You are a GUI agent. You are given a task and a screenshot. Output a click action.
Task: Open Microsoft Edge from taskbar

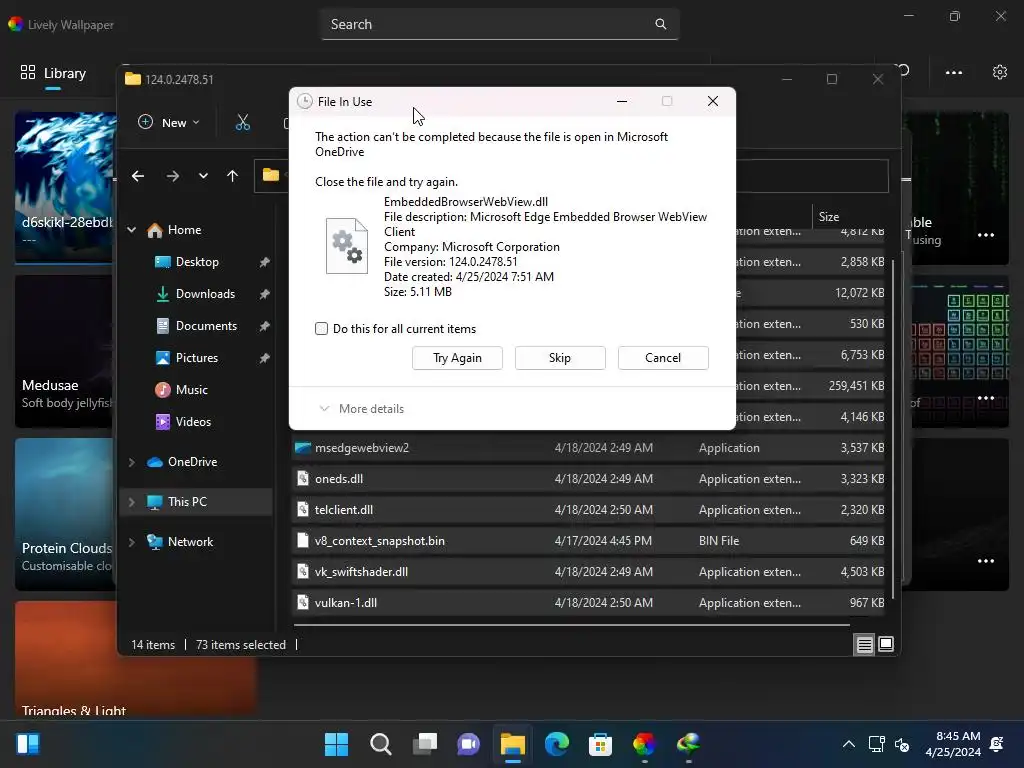[556, 744]
